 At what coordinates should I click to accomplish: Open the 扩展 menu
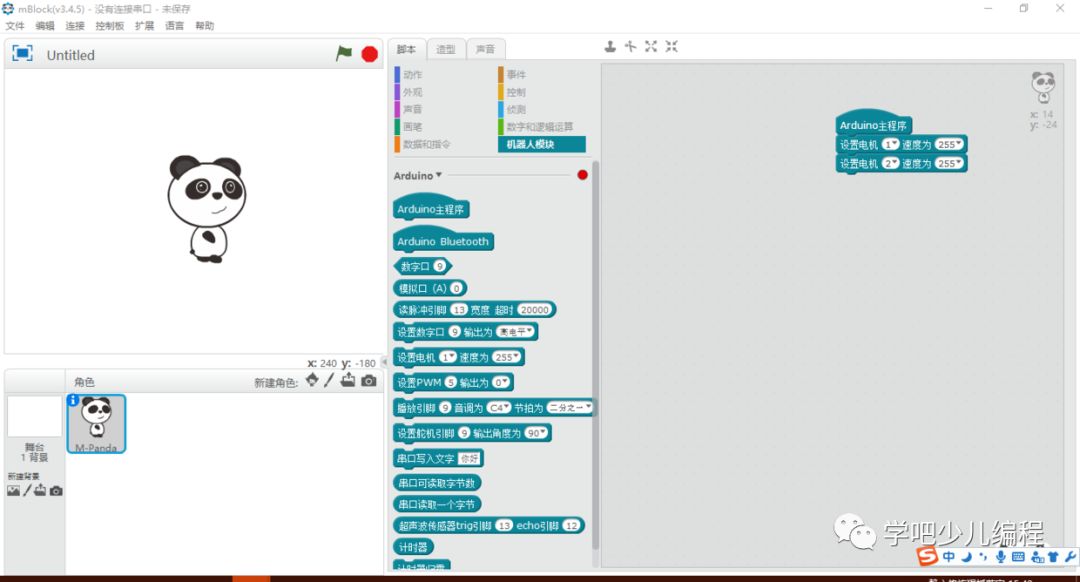(144, 25)
